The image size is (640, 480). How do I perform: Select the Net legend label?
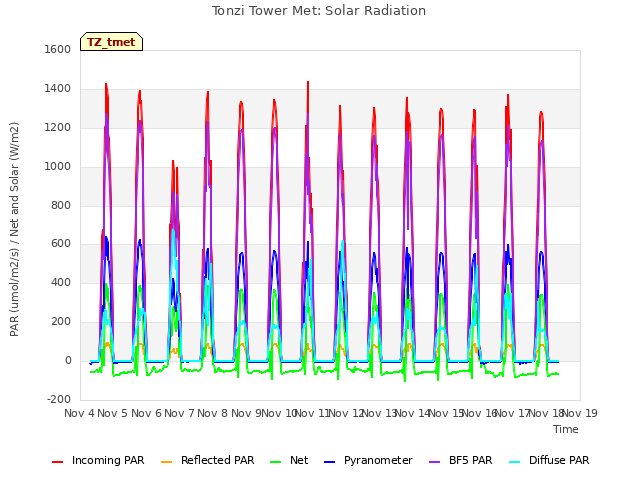pyautogui.click(x=299, y=460)
